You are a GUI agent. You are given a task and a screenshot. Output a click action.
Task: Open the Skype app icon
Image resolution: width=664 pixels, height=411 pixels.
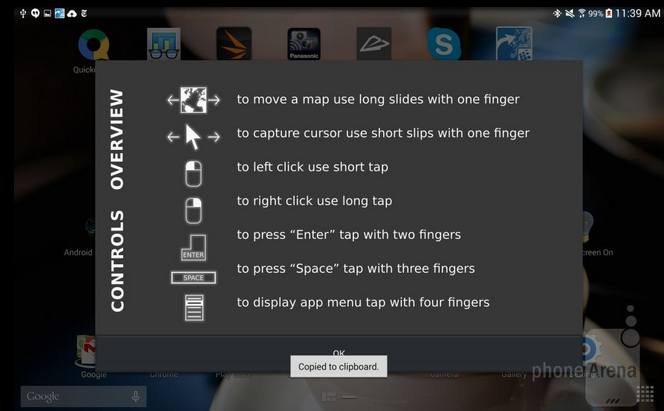tap(443, 44)
